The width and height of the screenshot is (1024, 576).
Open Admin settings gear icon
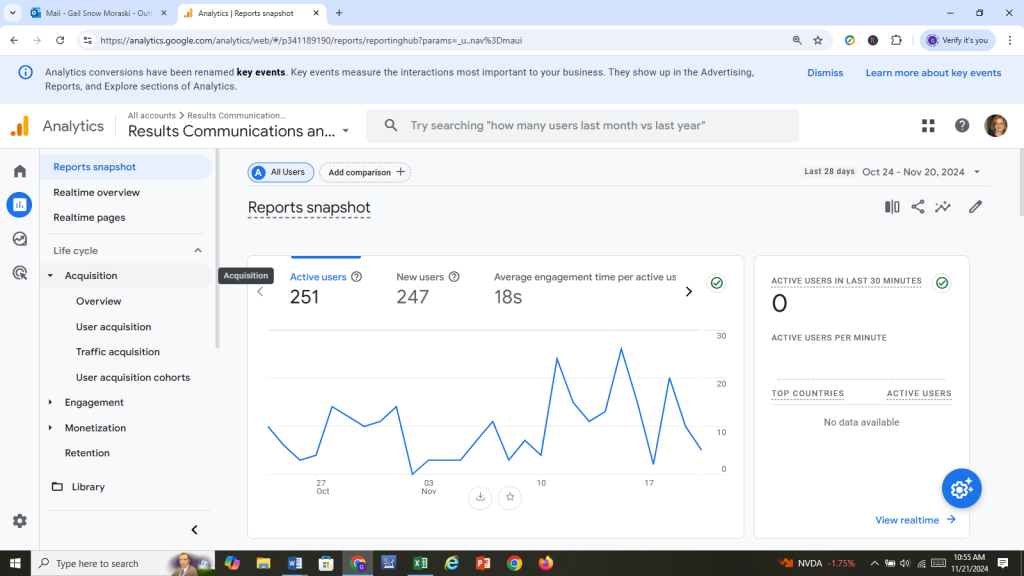pyautogui.click(x=20, y=520)
